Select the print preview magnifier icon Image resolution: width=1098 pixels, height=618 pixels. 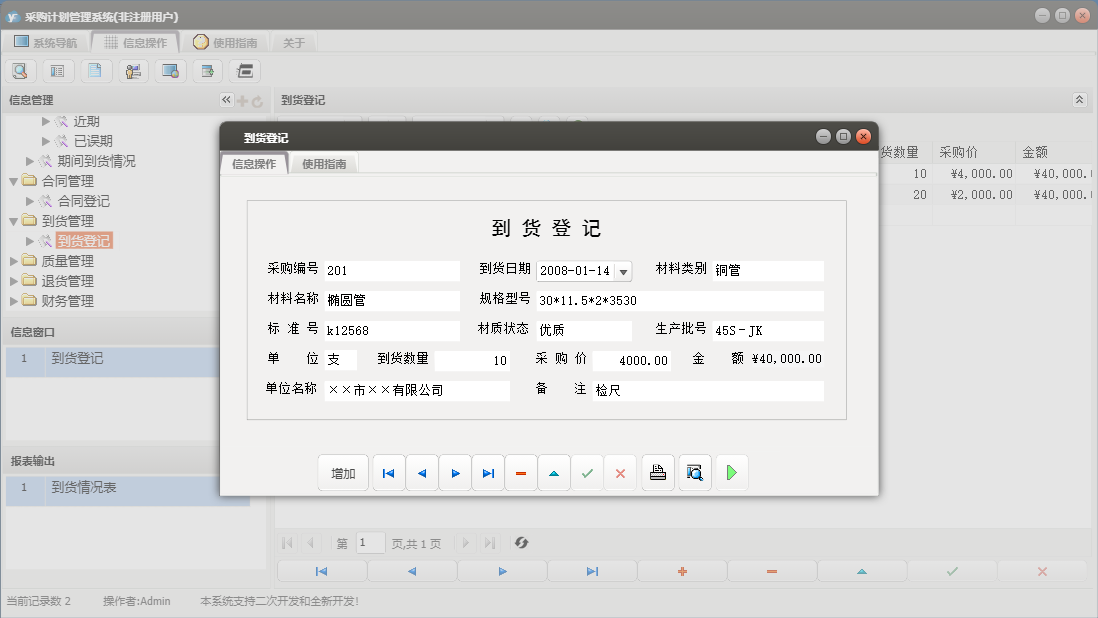(x=694, y=471)
